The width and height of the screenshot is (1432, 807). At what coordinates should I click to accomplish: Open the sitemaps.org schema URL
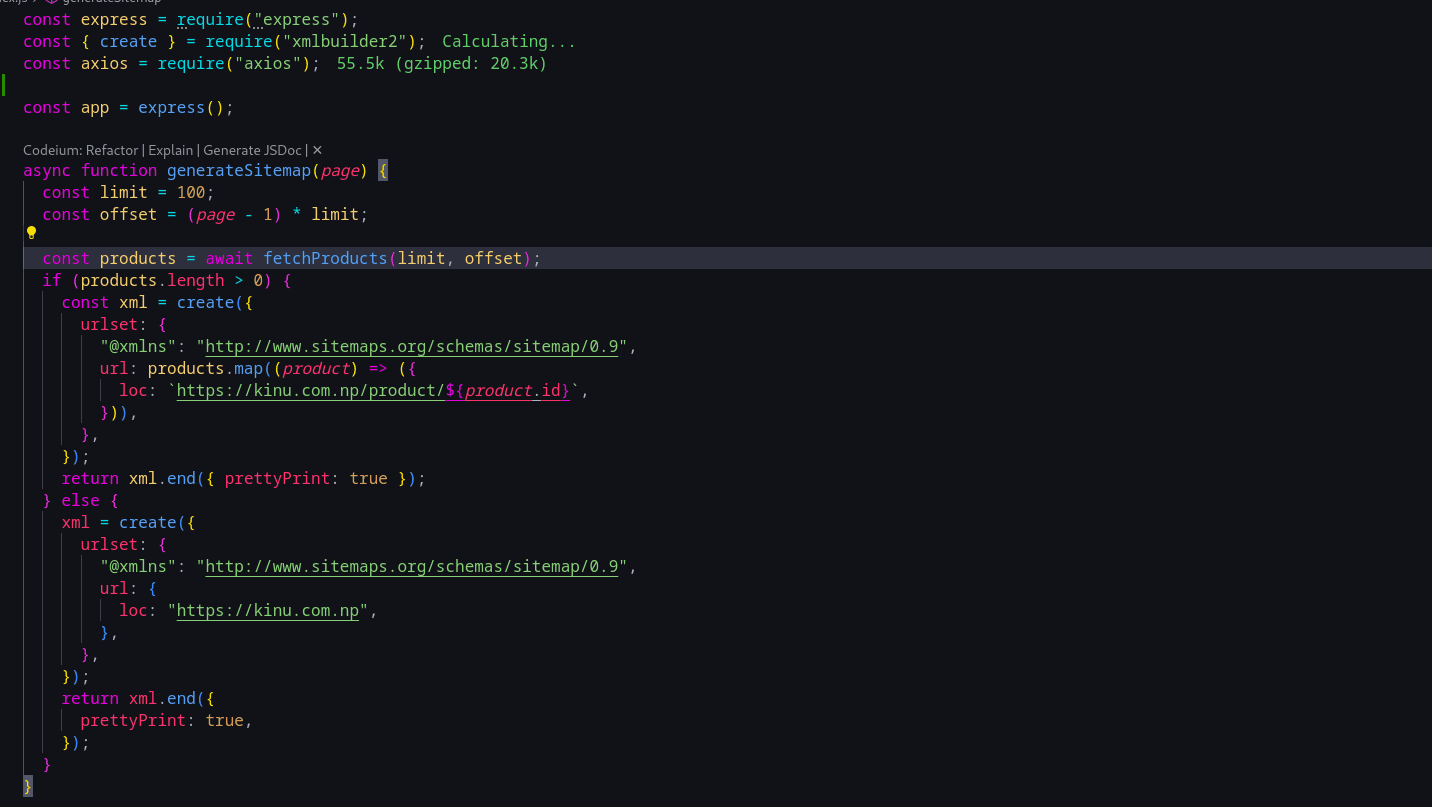[x=414, y=346]
